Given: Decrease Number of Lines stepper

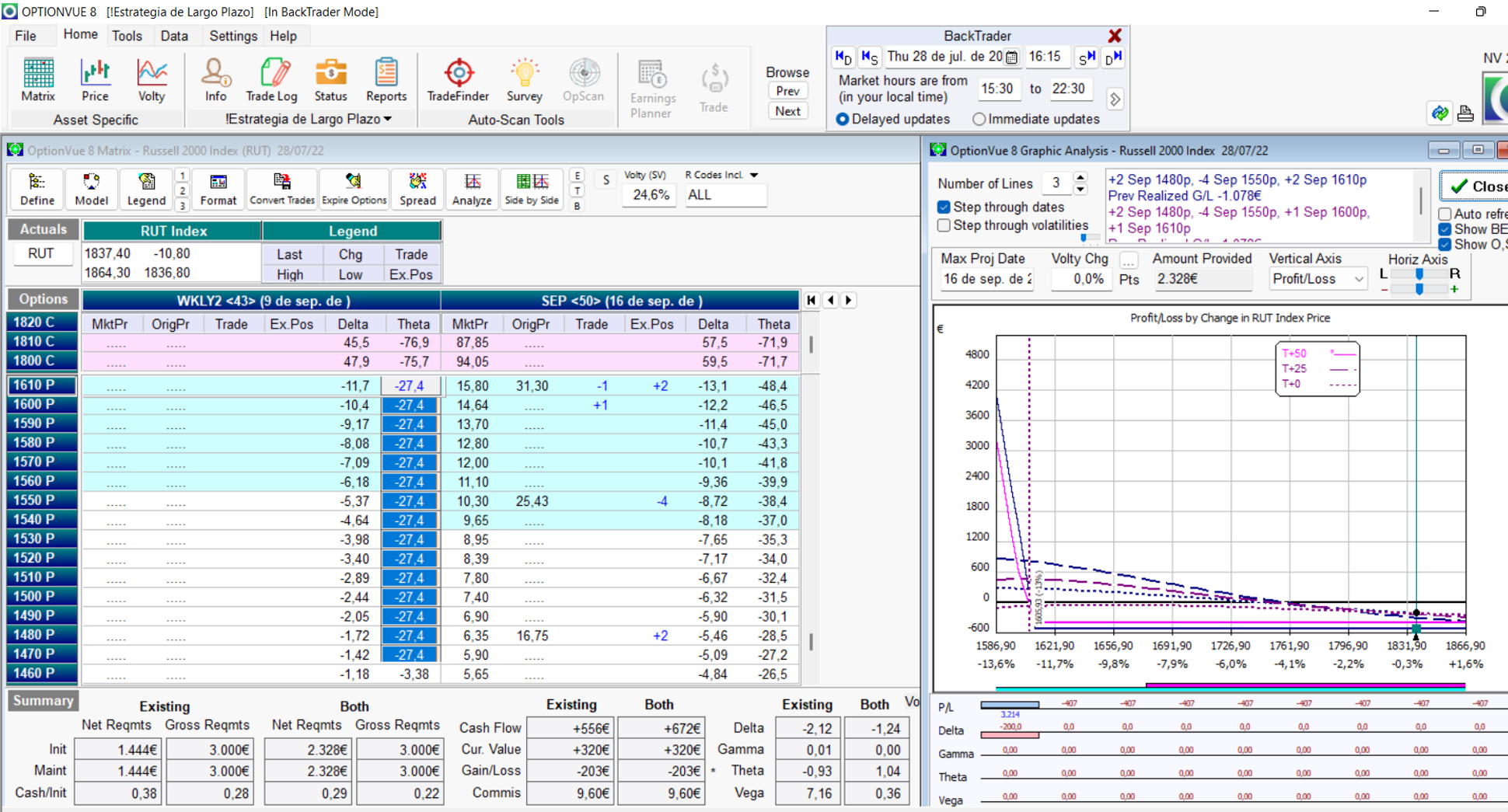Looking at the screenshot, I should [x=1080, y=189].
